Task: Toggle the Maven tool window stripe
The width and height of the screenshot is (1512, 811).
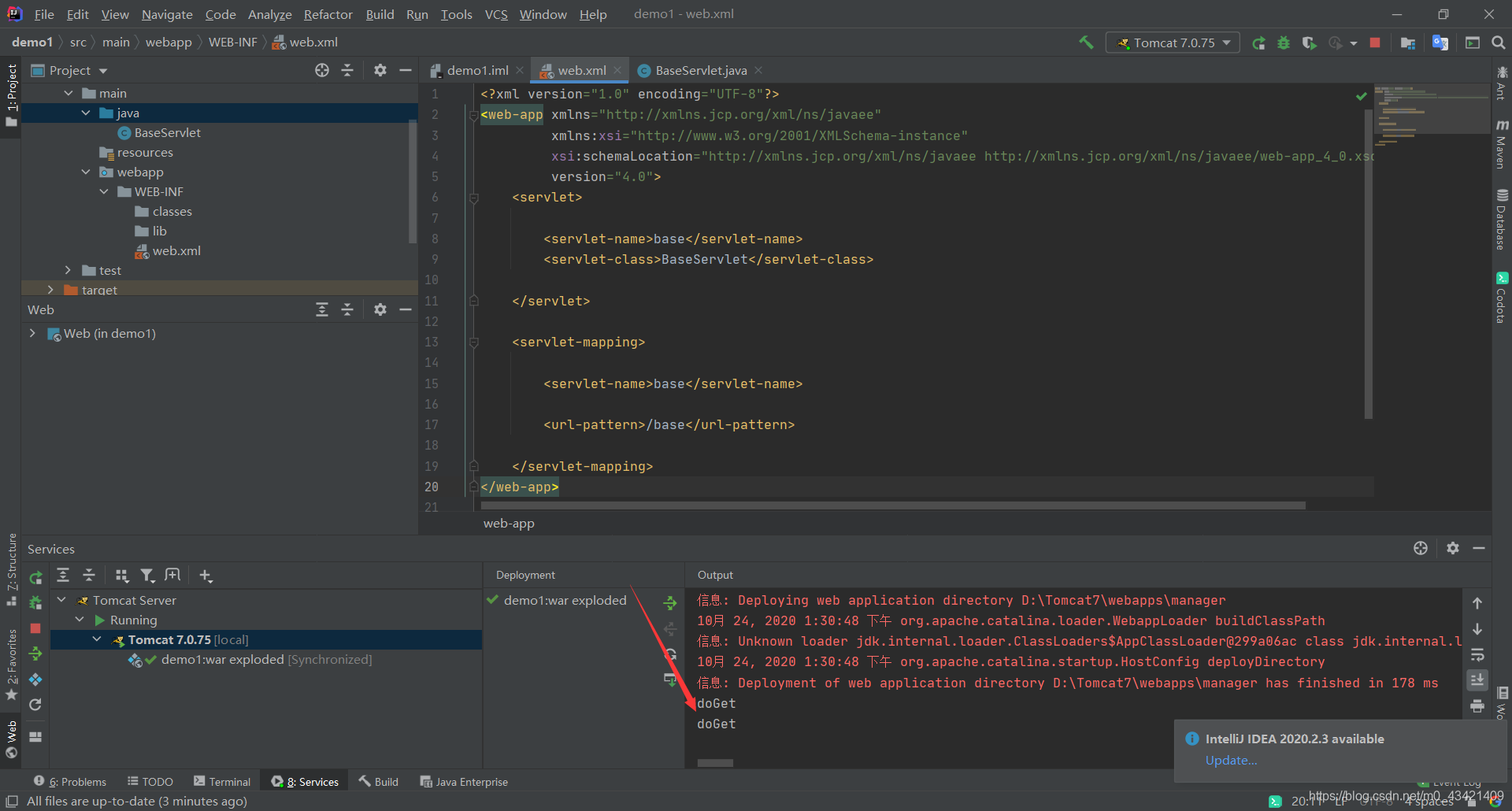Action: click(x=1503, y=144)
